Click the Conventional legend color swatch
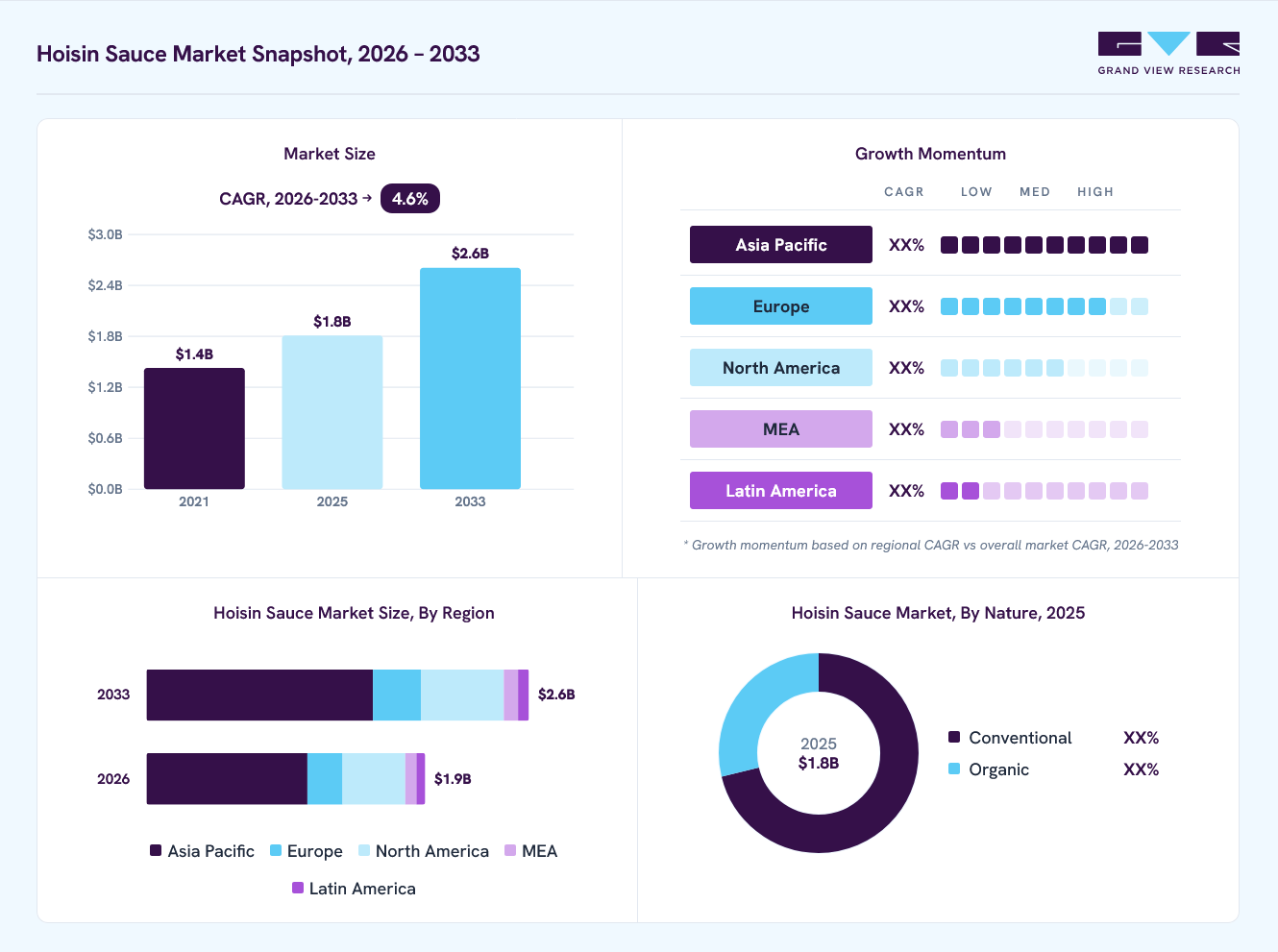 954,737
